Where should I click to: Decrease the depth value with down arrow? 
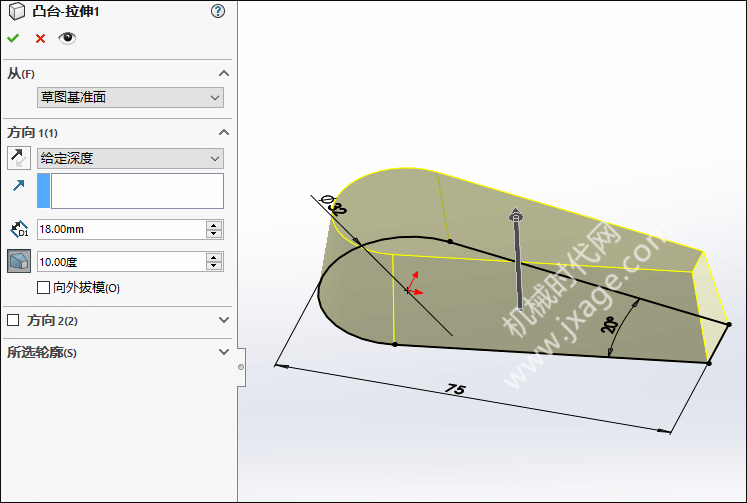[x=214, y=234]
